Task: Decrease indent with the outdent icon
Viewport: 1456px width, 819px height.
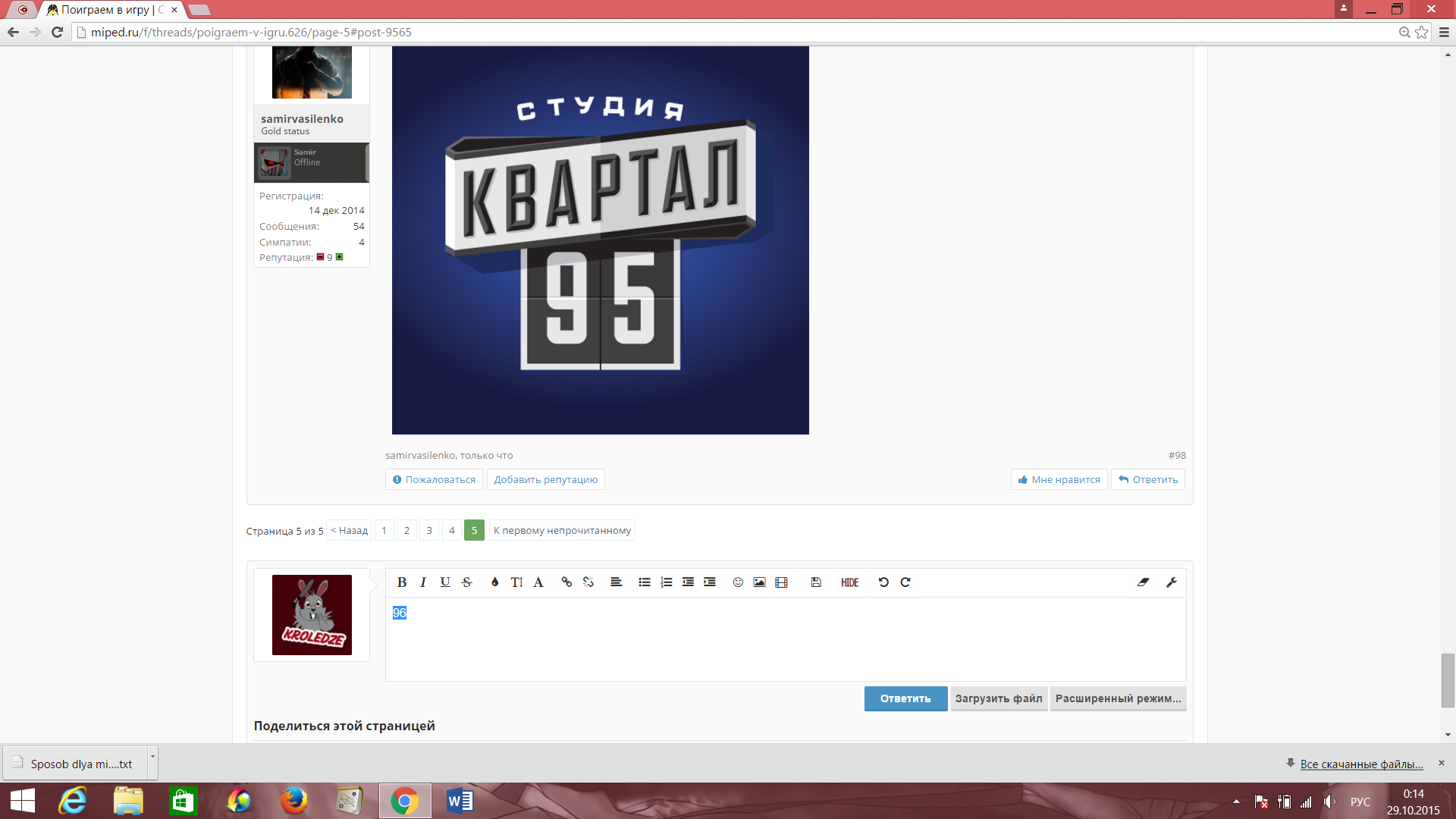Action: pyautogui.click(x=688, y=582)
